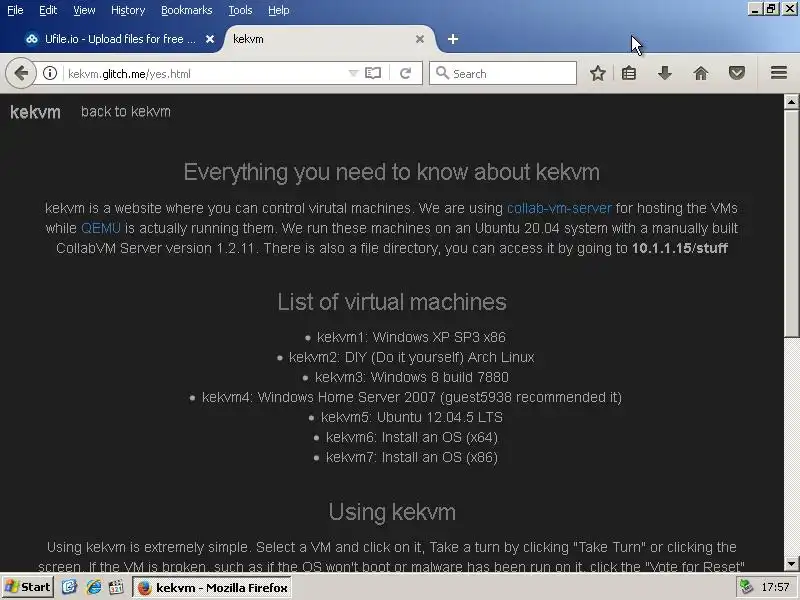Bookmark this page with the star icon
The width and height of the screenshot is (800, 600).
[597, 73]
